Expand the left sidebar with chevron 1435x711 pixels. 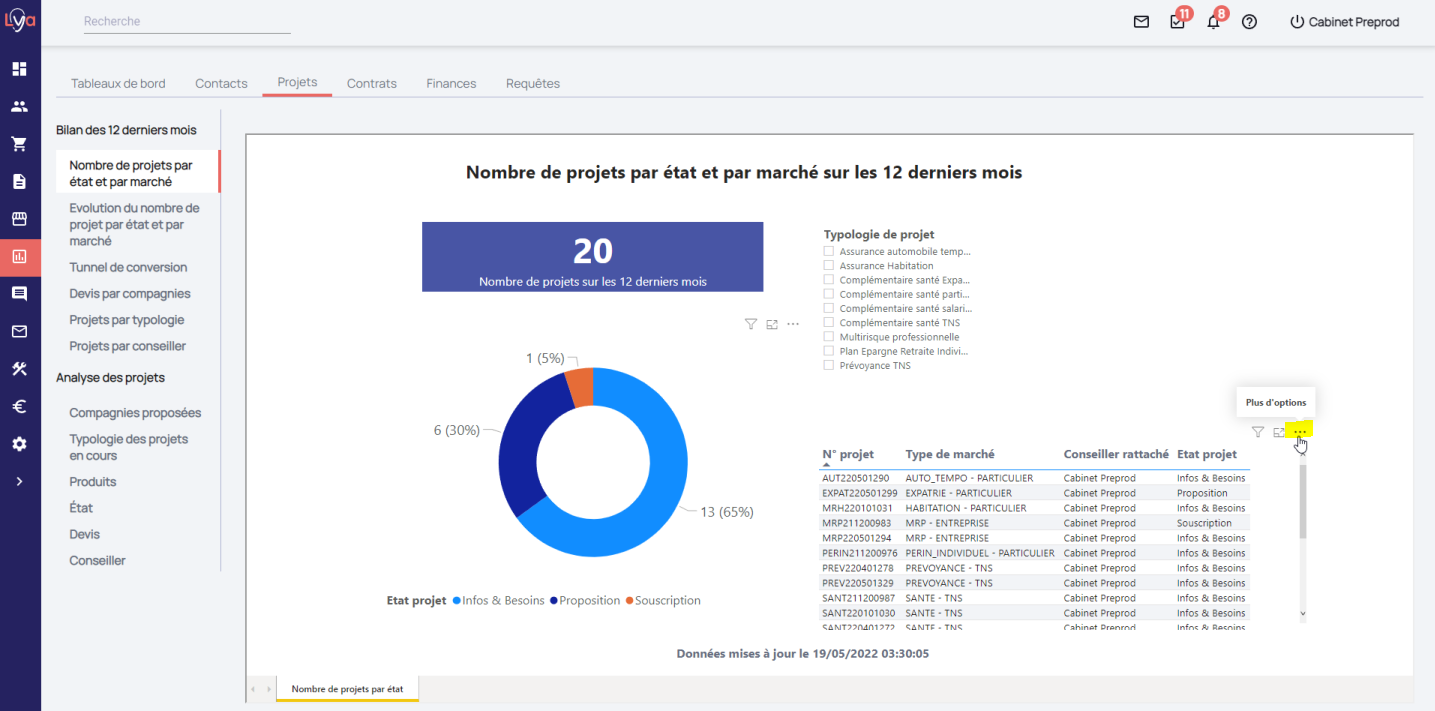point(19,481)
